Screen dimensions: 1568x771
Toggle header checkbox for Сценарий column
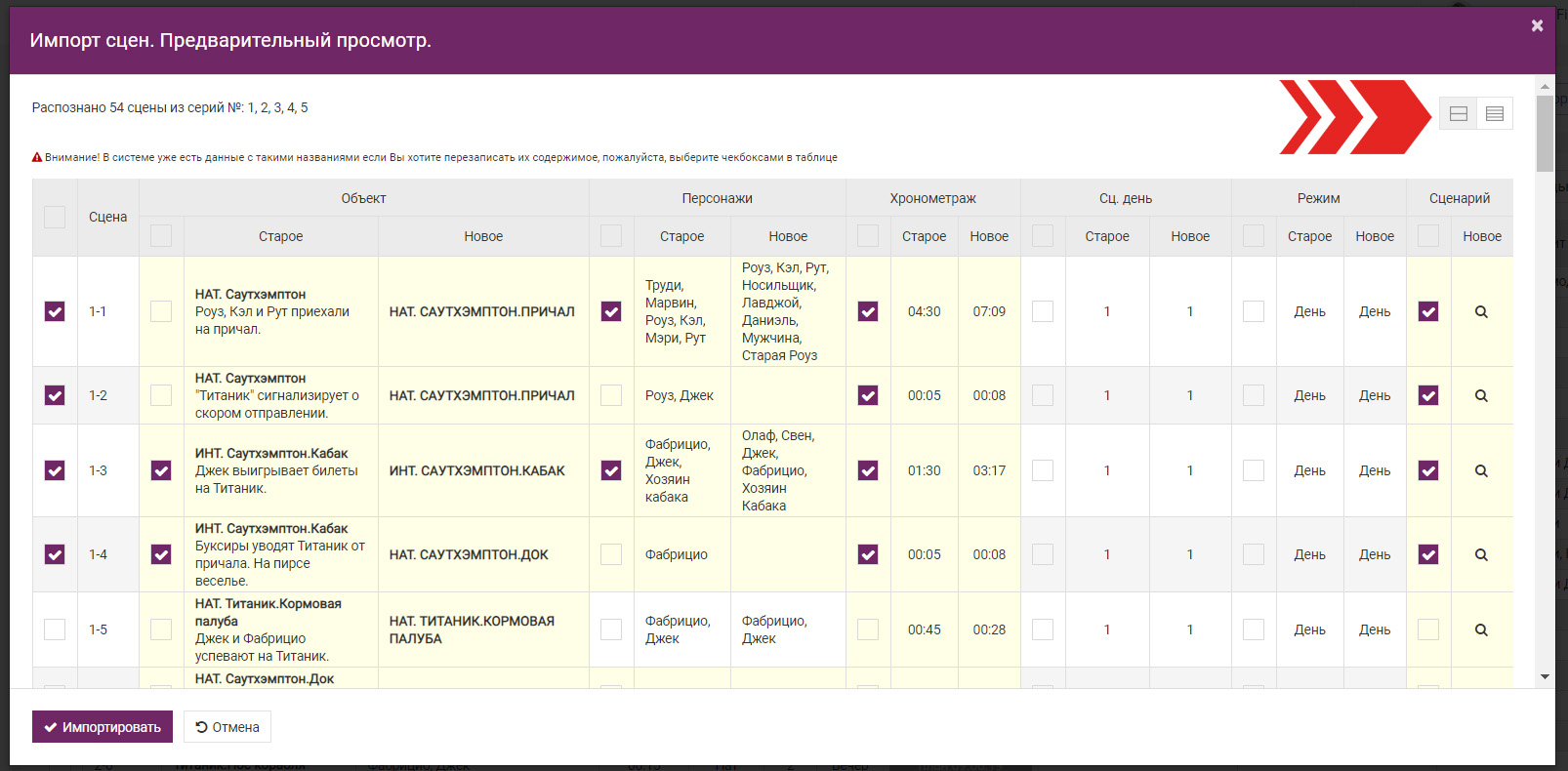click(1428, 236)
